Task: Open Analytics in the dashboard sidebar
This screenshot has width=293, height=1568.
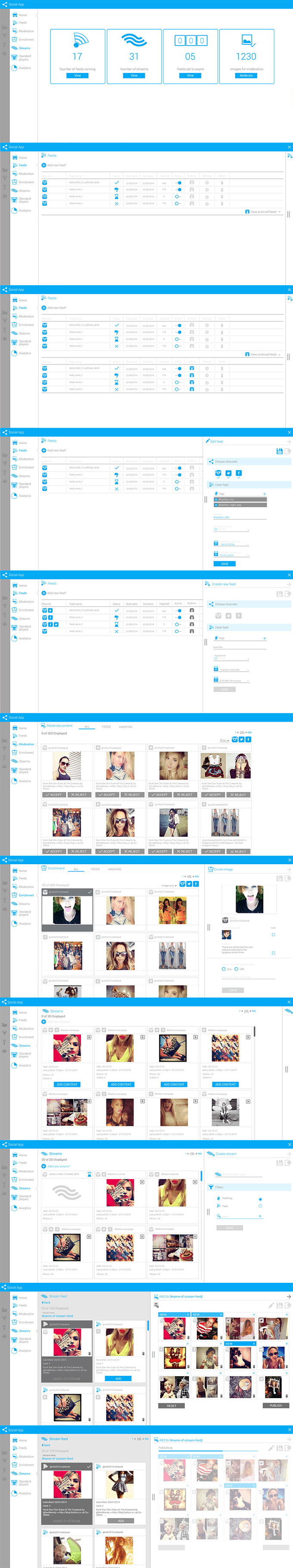Action: [x=25, y=68]
